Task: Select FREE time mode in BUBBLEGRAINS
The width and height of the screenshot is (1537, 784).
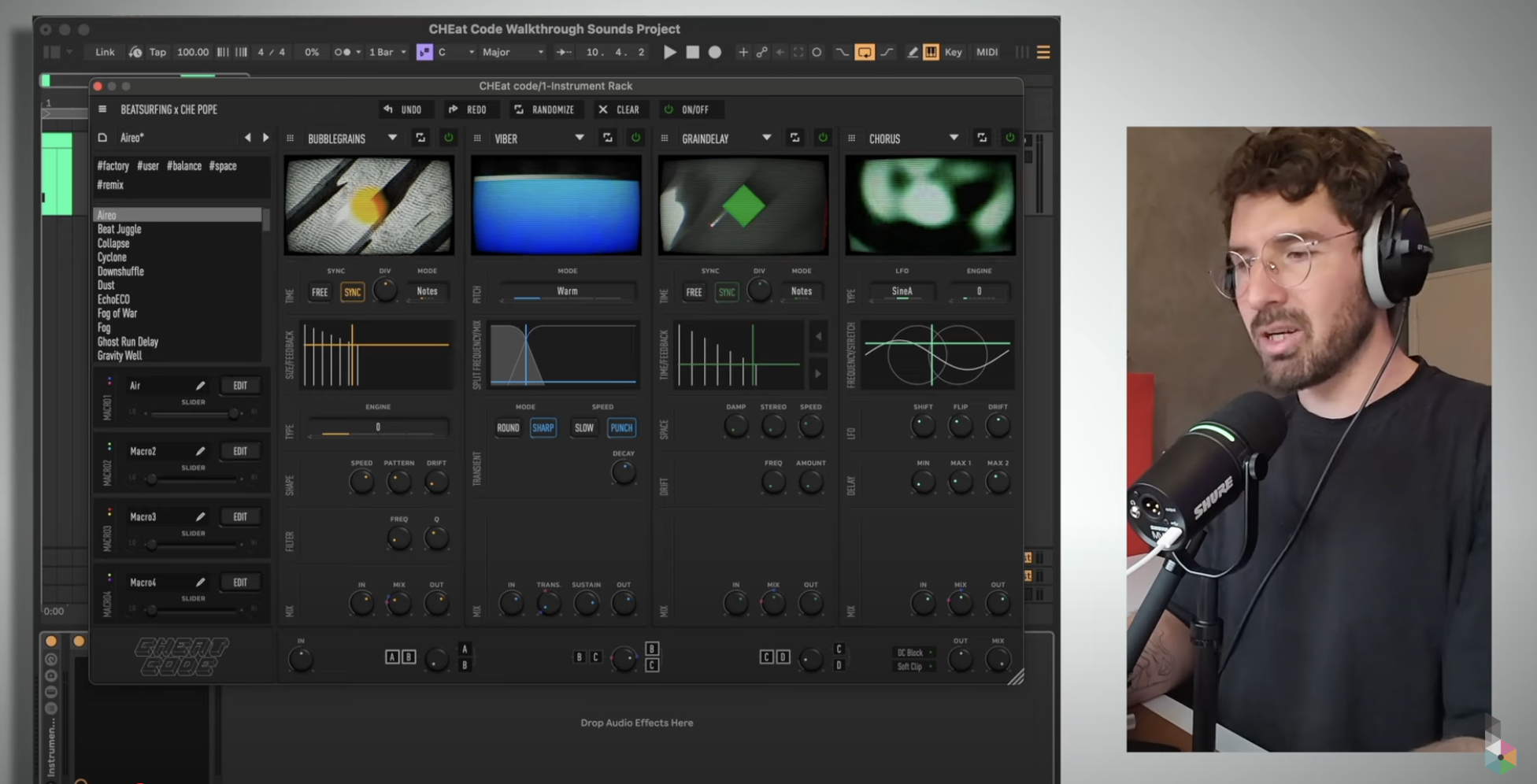Action: pyautogui.click(x=320, y=292)
